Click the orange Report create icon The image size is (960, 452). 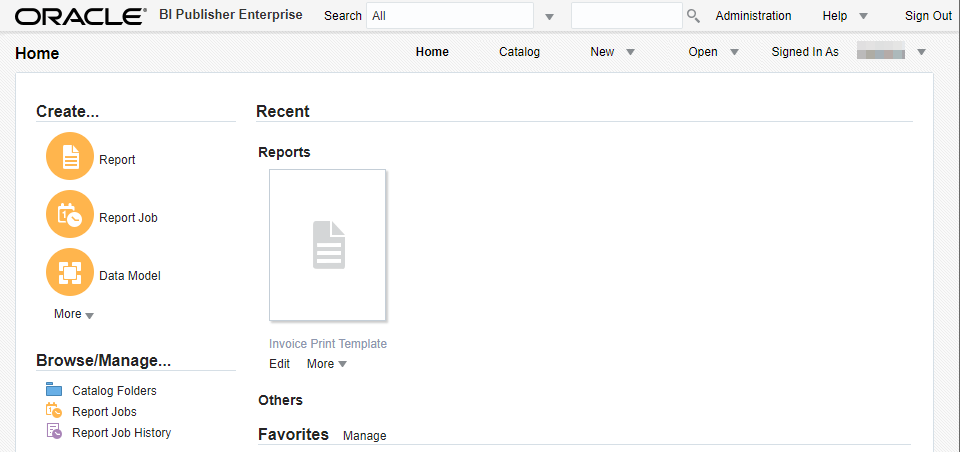[x=70, y=156]
